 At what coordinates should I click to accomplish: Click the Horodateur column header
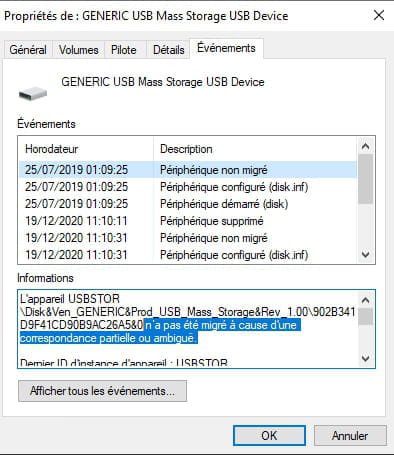point(86,149)
